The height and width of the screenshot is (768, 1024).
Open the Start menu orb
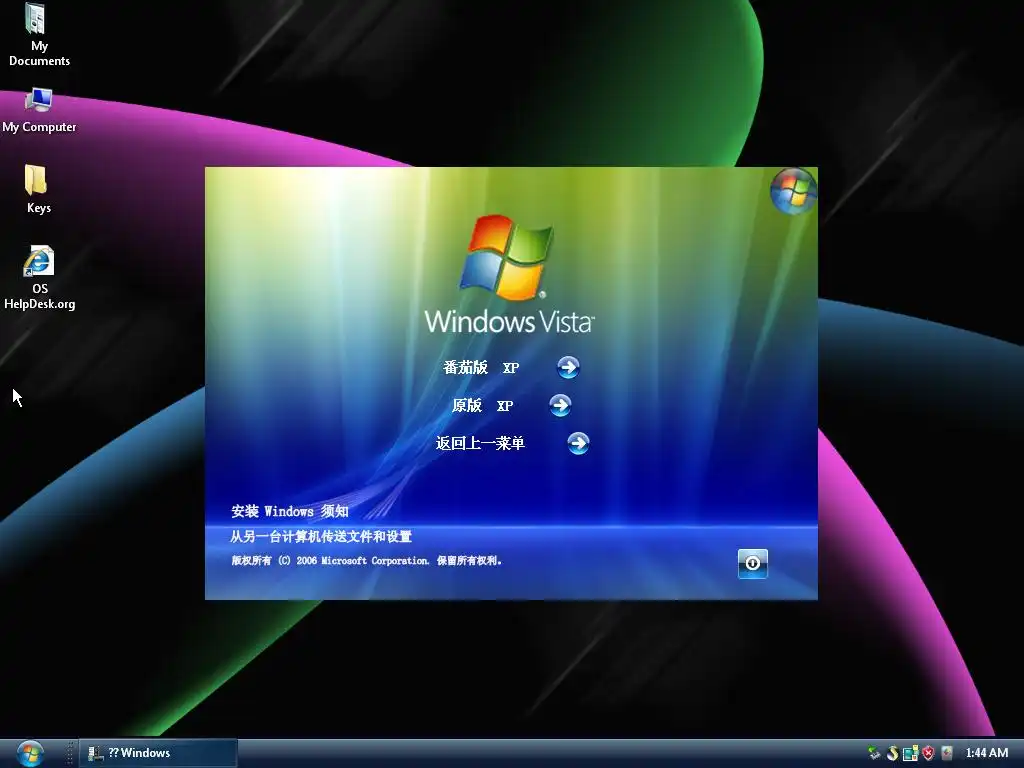[30, 753]
